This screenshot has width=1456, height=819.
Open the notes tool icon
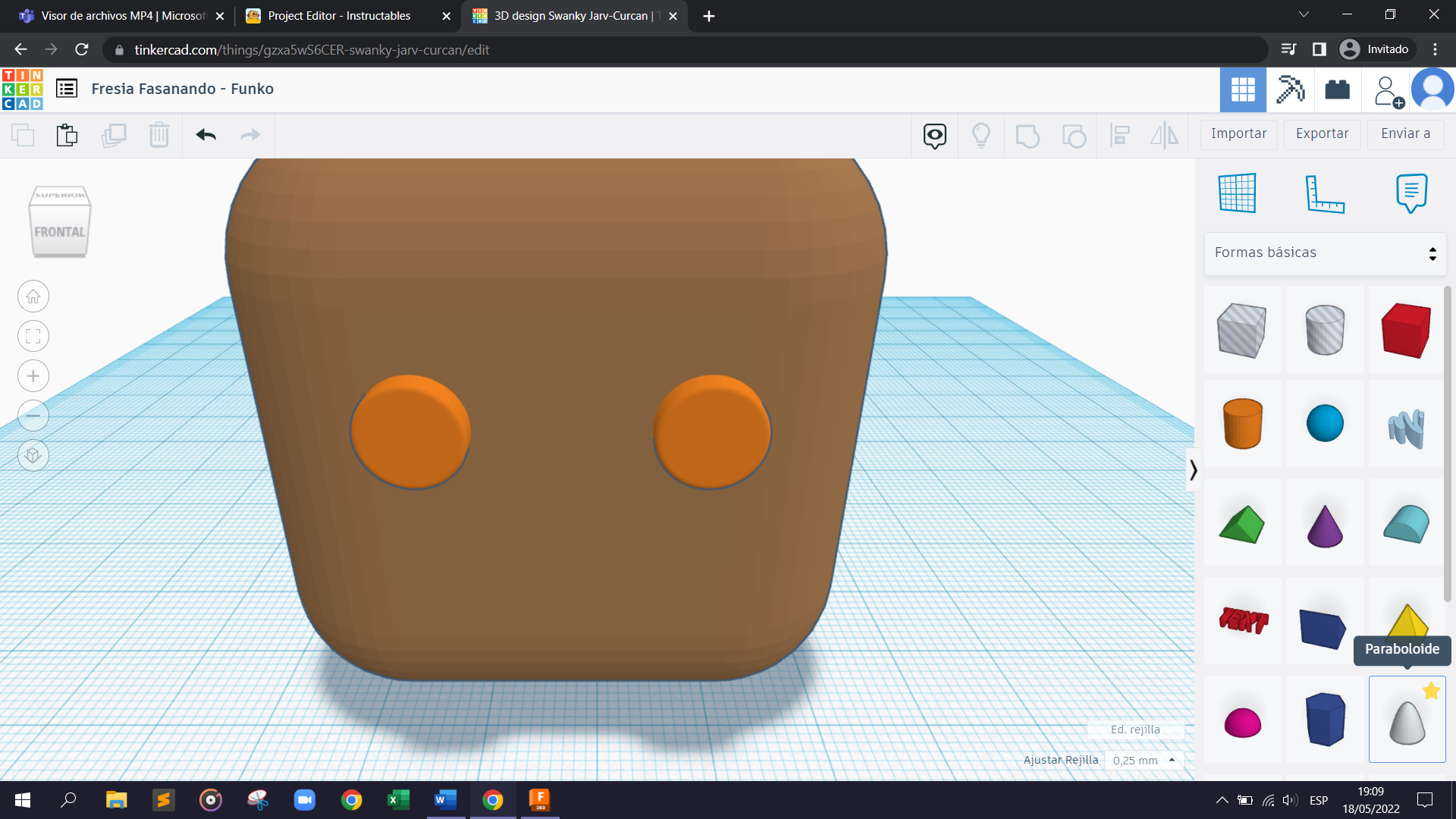(1410, 193)
